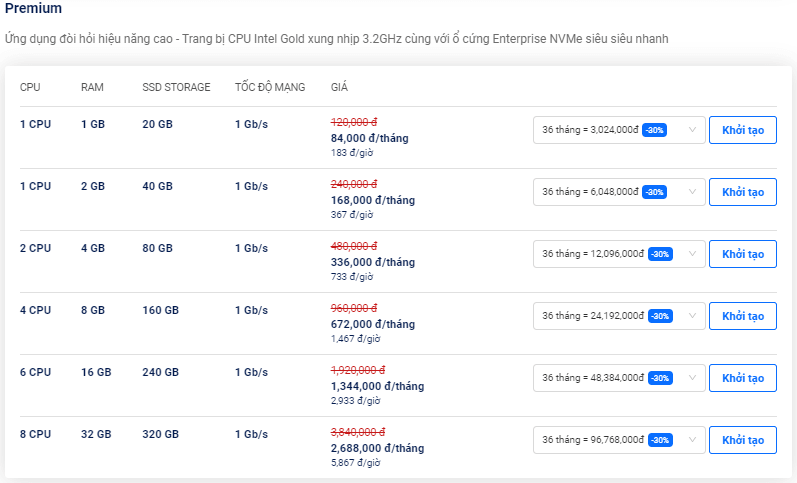Click the 80 GB storage cell
This screenshot has height=483, width=797.
[x=157, y=248]
